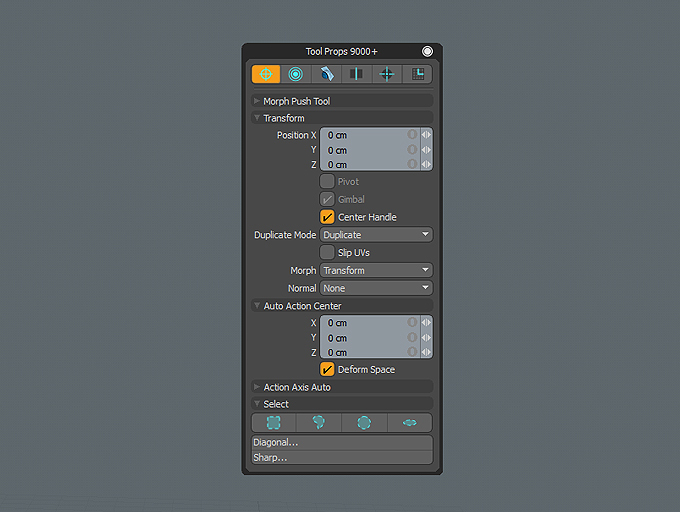The height and width of the screenshot is (512, 680).
Task: Open the Duplicate Mode dropdown
Action: tap(376, 235)
